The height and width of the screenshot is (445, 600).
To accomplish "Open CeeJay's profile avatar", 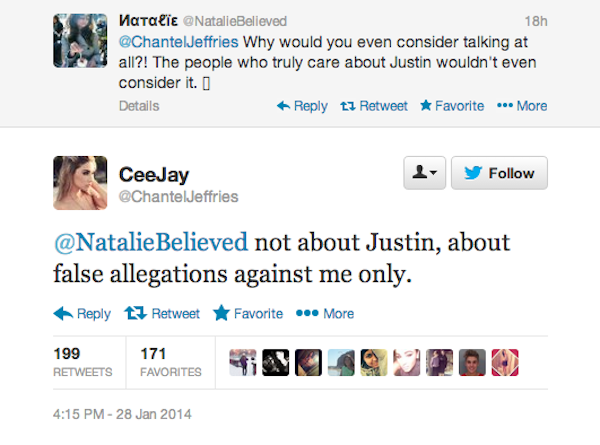I will (82, 182).
